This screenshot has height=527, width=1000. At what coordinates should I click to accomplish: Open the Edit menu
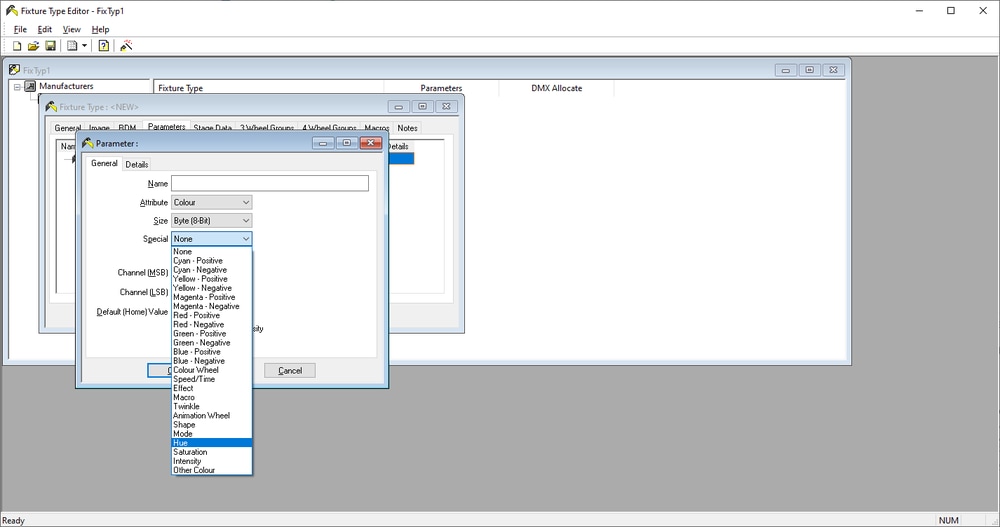point(45,29)
